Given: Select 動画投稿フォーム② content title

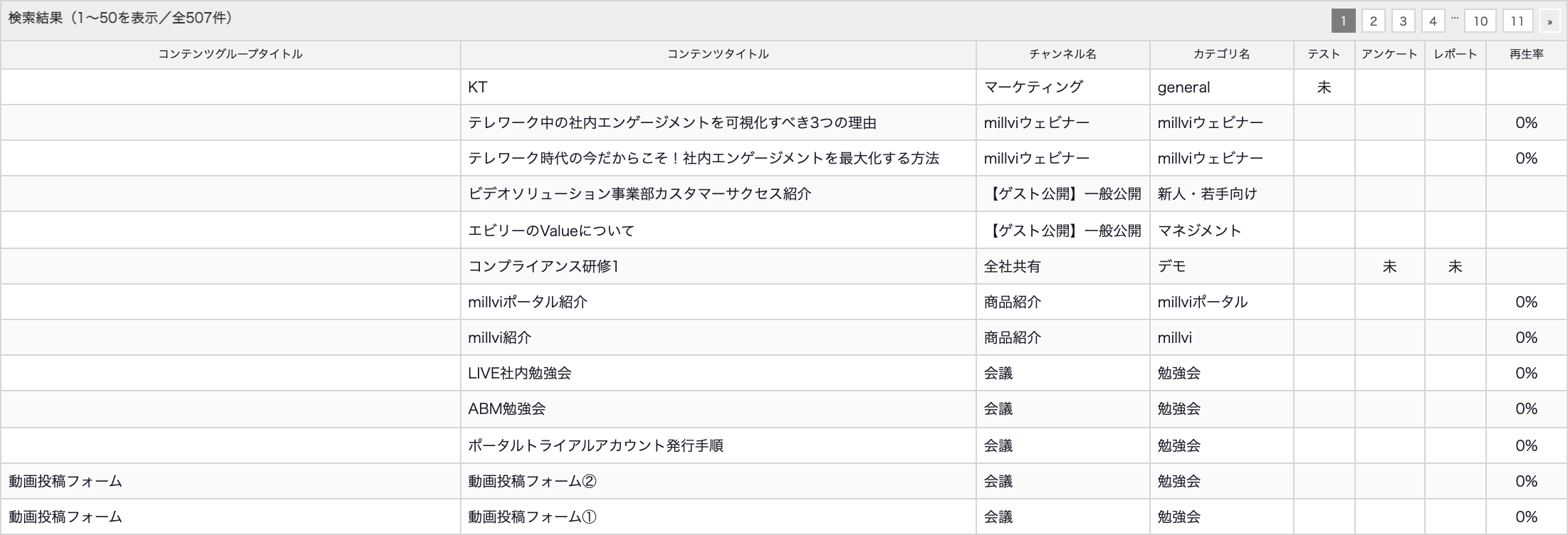Looking at the screenshot, I should [x=532, y=481].
